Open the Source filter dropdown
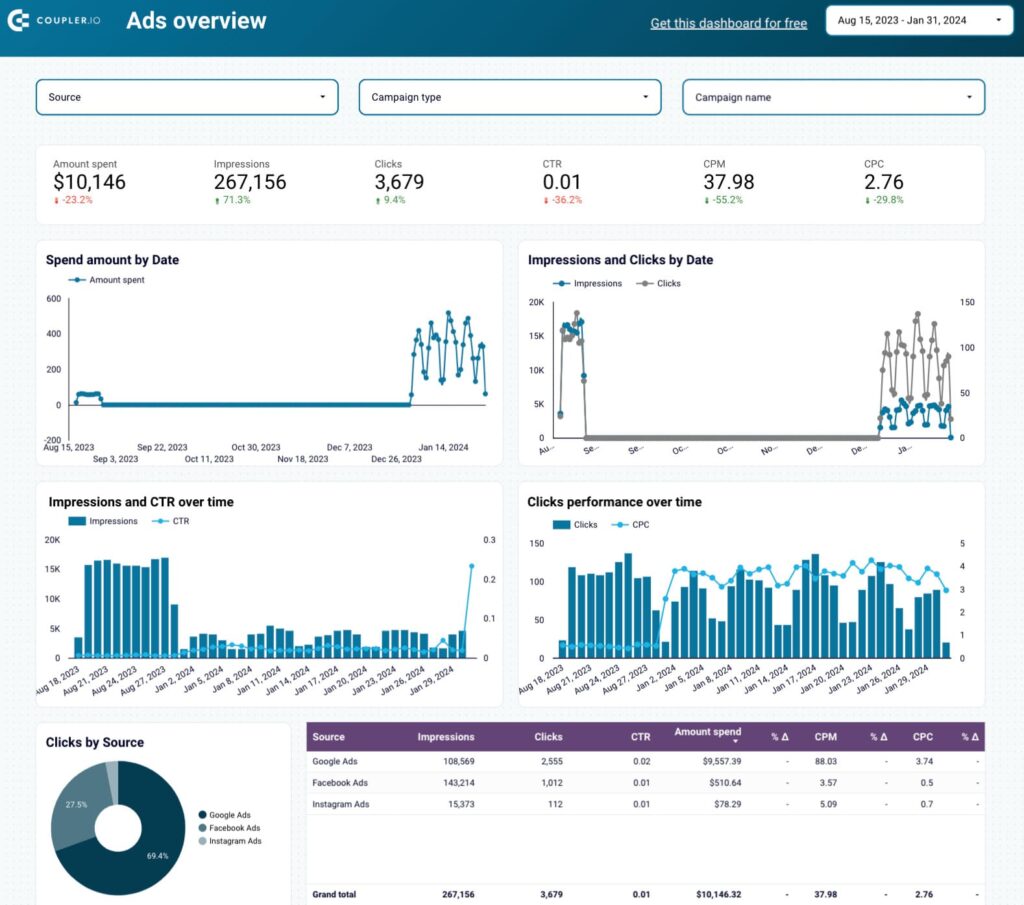The image size is (1024, 905). 187,97
